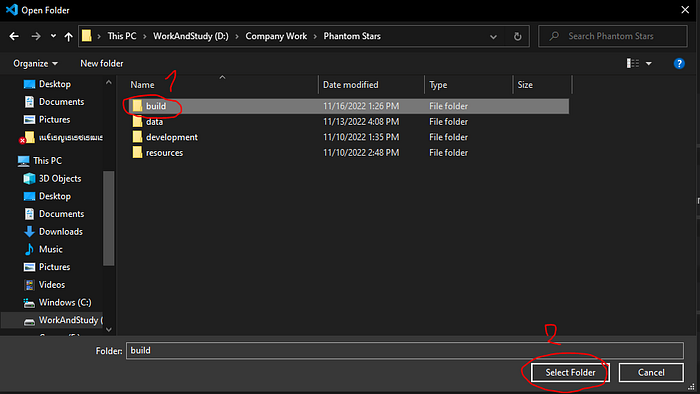Go forward with the right arrow
700x394 pixels.
(36, 36)
